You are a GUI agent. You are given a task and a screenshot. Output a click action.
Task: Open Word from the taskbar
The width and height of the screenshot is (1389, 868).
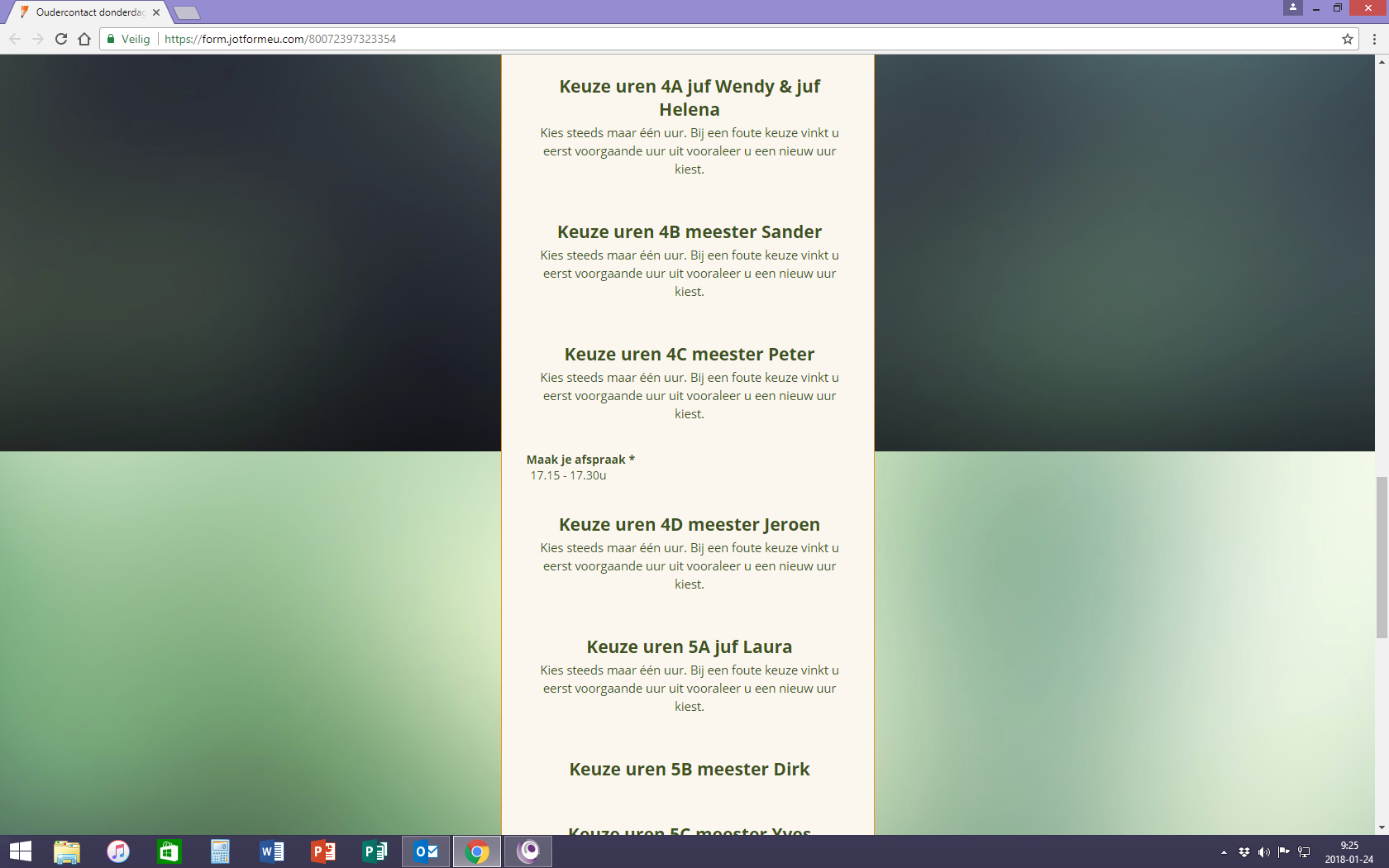271,851
